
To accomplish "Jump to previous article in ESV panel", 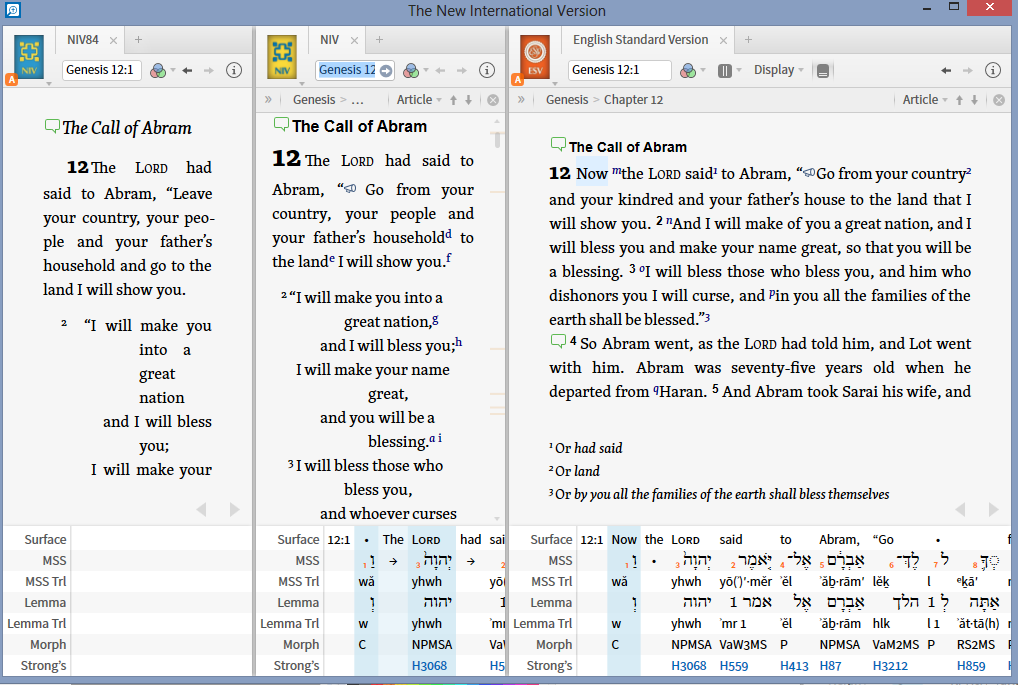I will [x=960, y=100].
